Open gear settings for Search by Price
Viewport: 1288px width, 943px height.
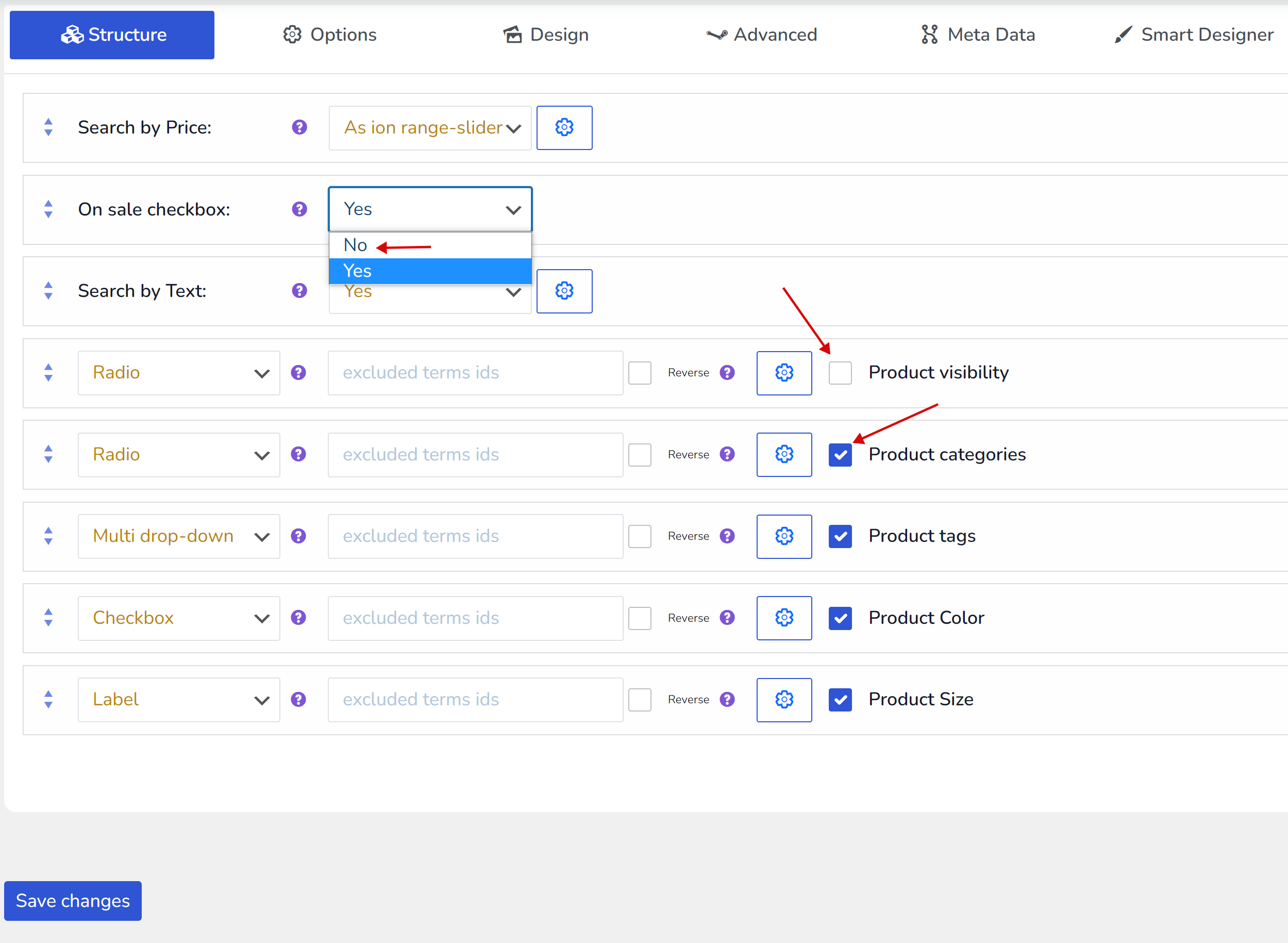click(x=564, y=127)
